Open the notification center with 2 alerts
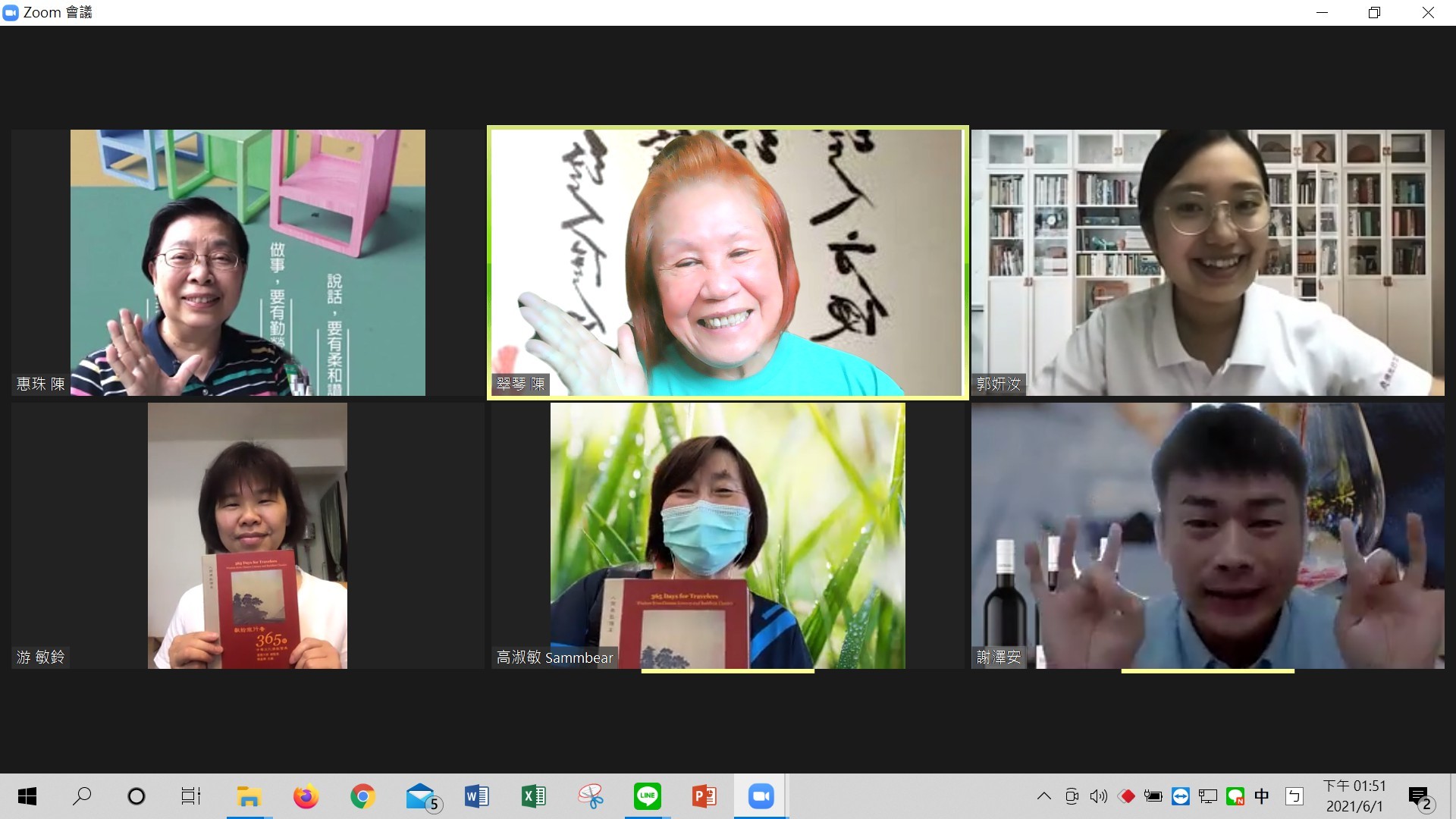 coord(1420,798)
